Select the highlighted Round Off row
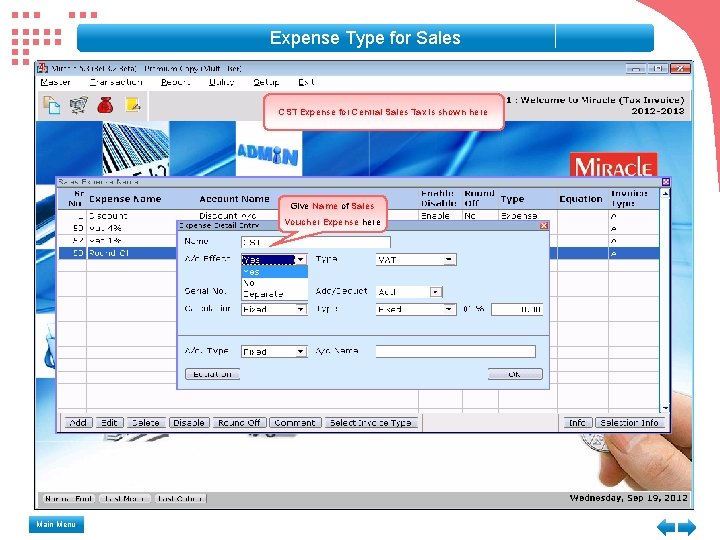This screenshot has width=720, height=540. [x=358, y=253]
